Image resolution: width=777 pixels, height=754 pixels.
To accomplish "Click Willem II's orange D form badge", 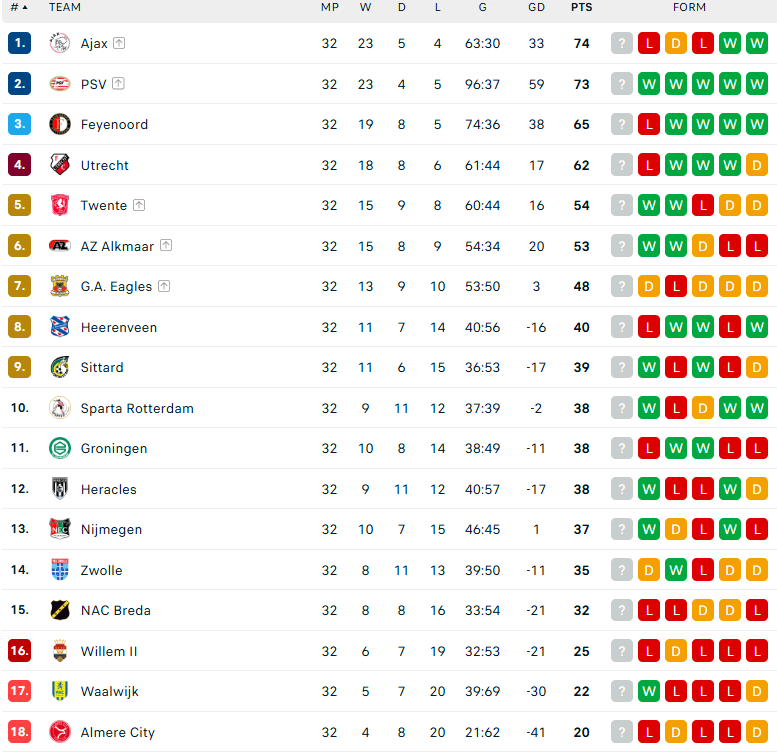I will 676,651.
